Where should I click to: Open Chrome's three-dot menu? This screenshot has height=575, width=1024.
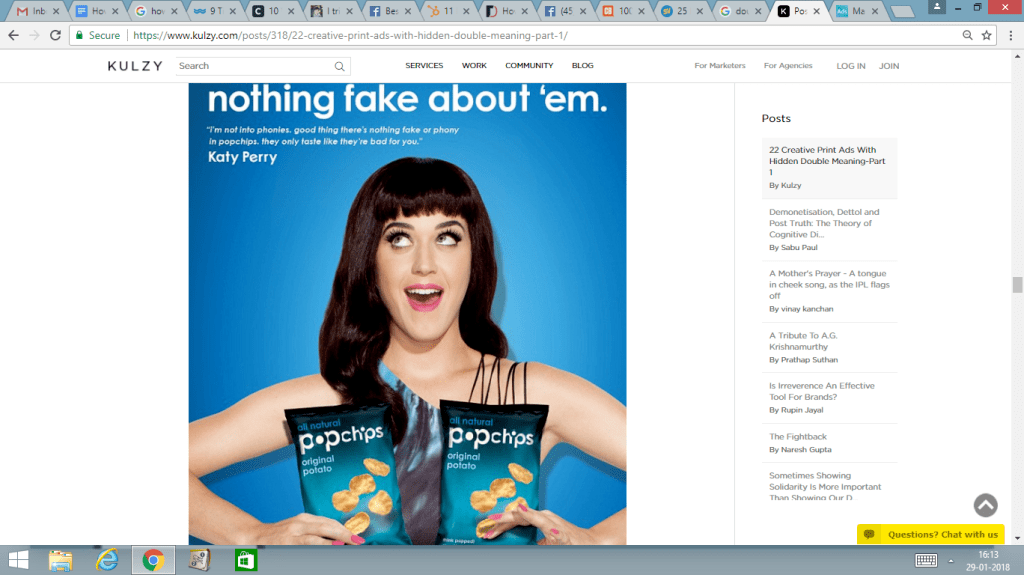tap(1010, 35)
